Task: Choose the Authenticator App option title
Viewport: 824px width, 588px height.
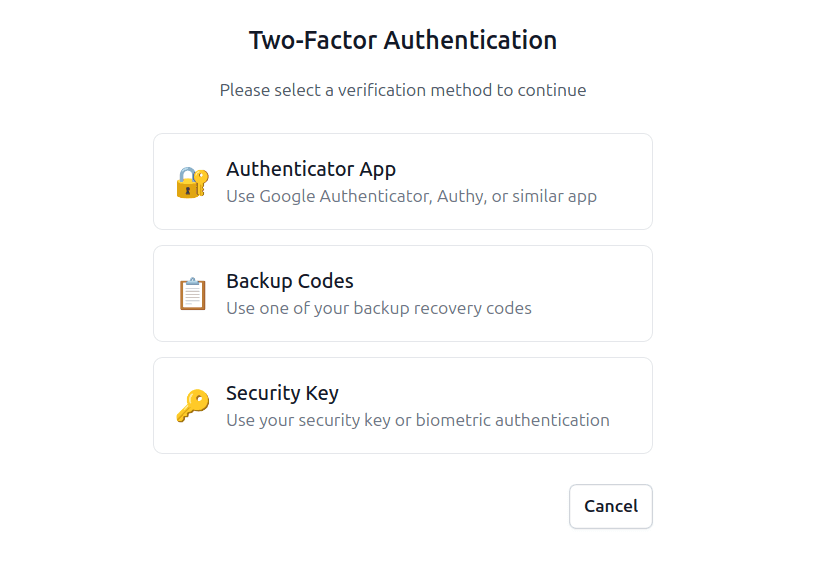Action: (x=311, y=169)
